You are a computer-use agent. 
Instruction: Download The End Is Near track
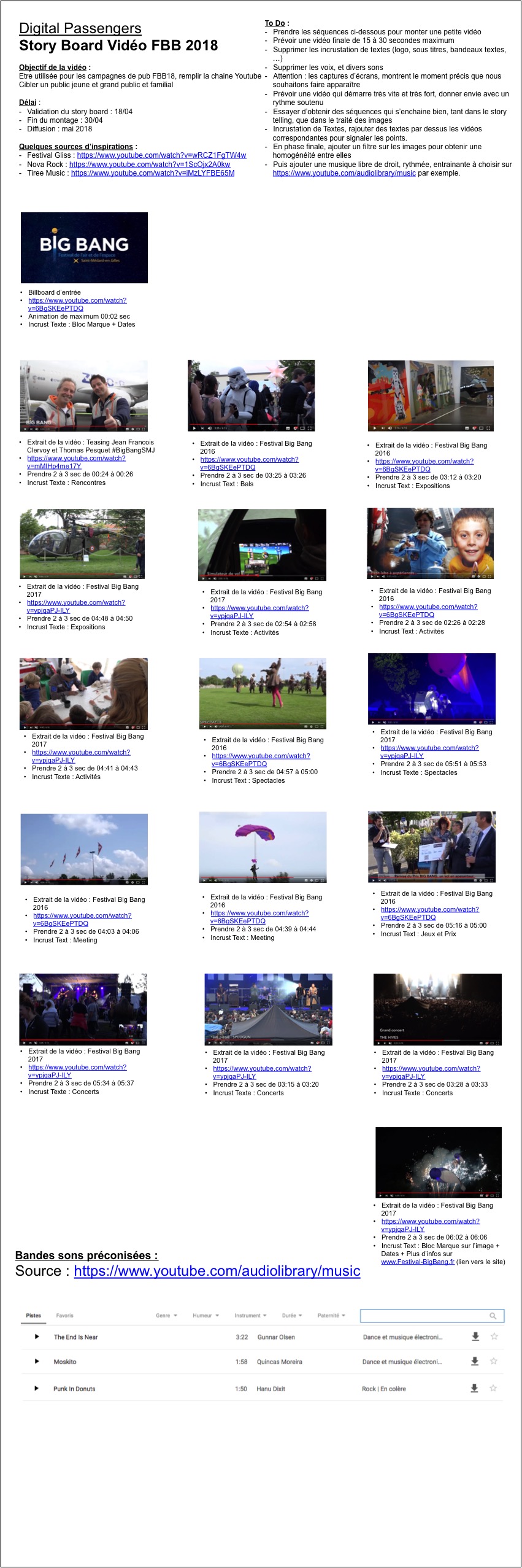[x=475, y=1336]
